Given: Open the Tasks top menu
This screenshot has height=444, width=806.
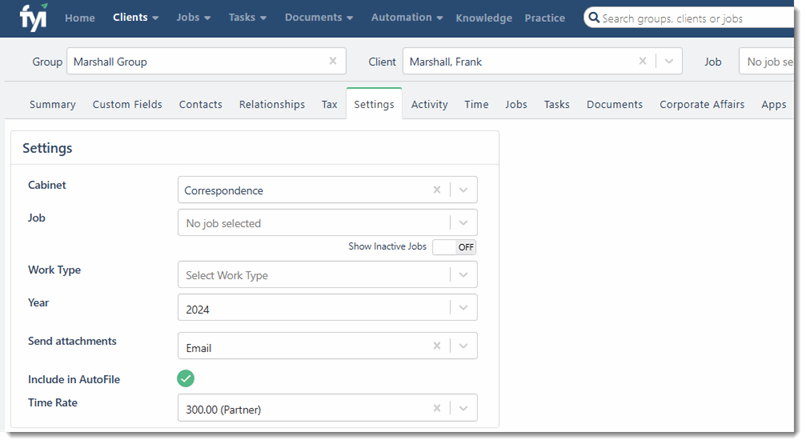Looking at the screenshot, I should [247, 17].
